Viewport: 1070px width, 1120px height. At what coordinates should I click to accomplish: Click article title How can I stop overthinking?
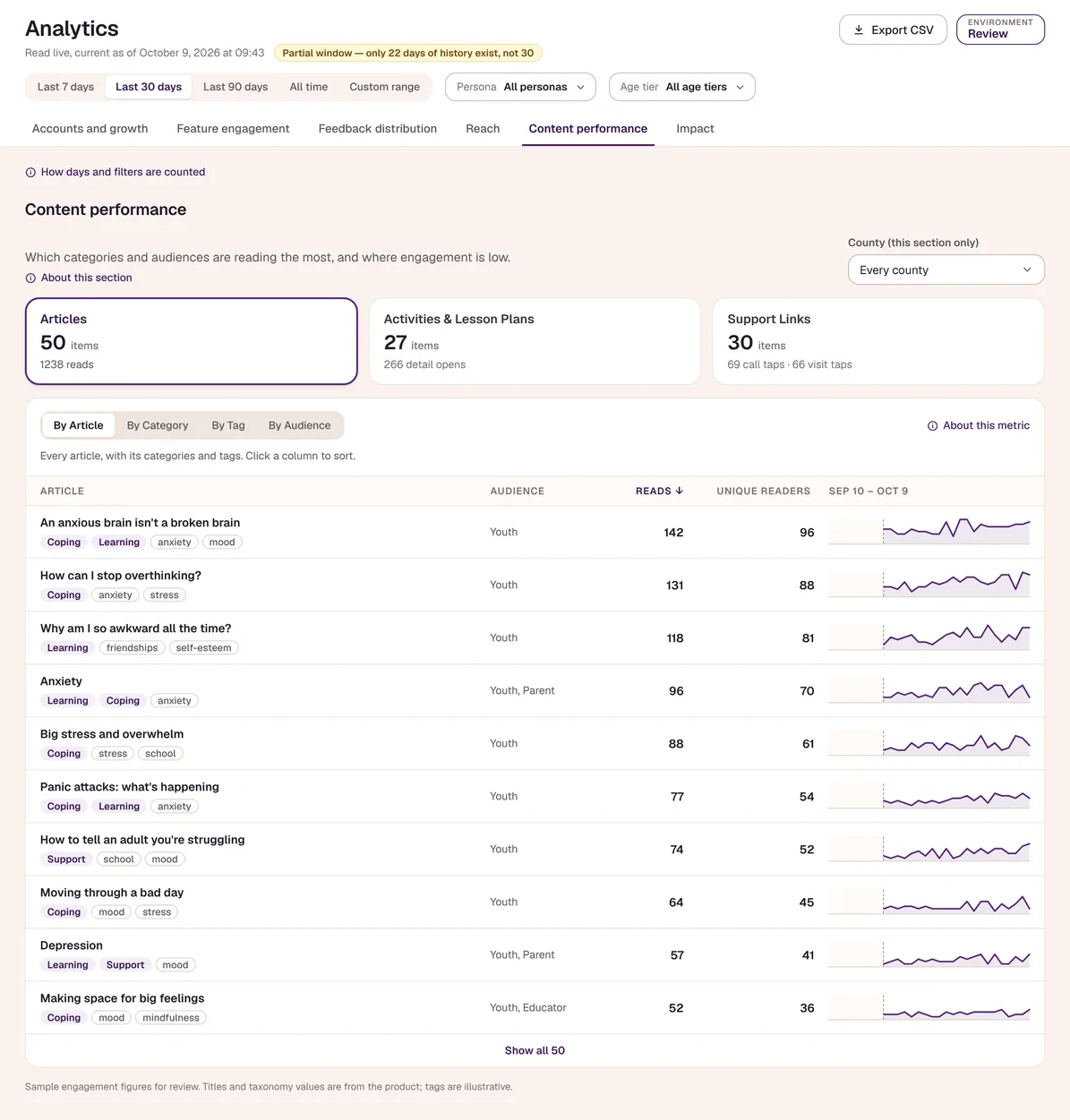point(121,576)
